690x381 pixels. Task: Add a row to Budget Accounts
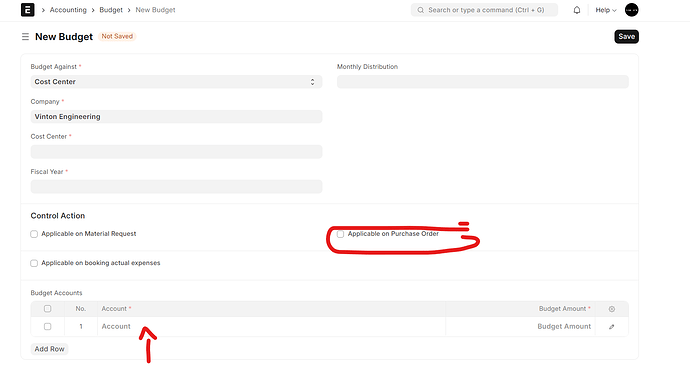coord(49,349)
